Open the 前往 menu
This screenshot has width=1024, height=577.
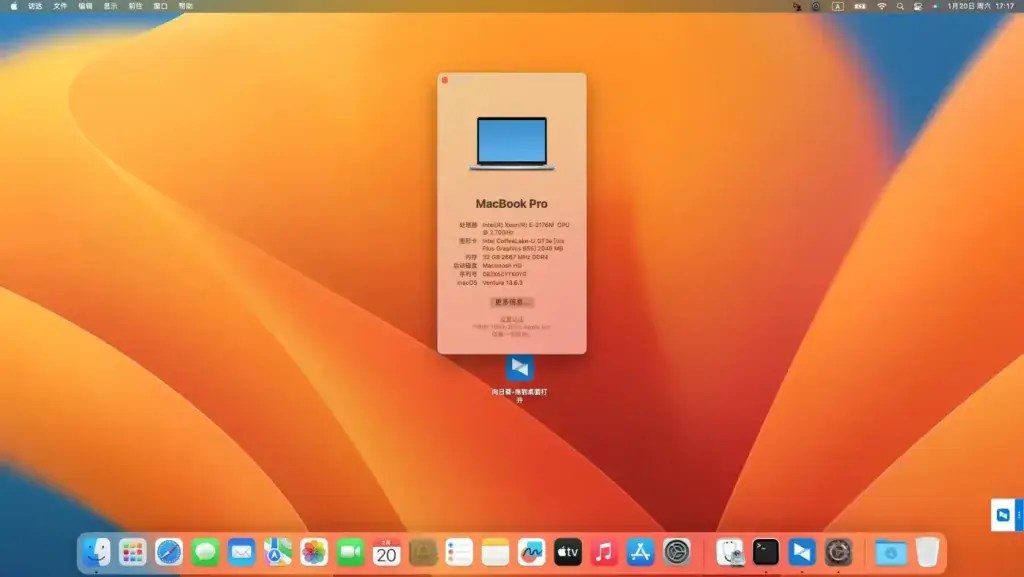point(135,6)
